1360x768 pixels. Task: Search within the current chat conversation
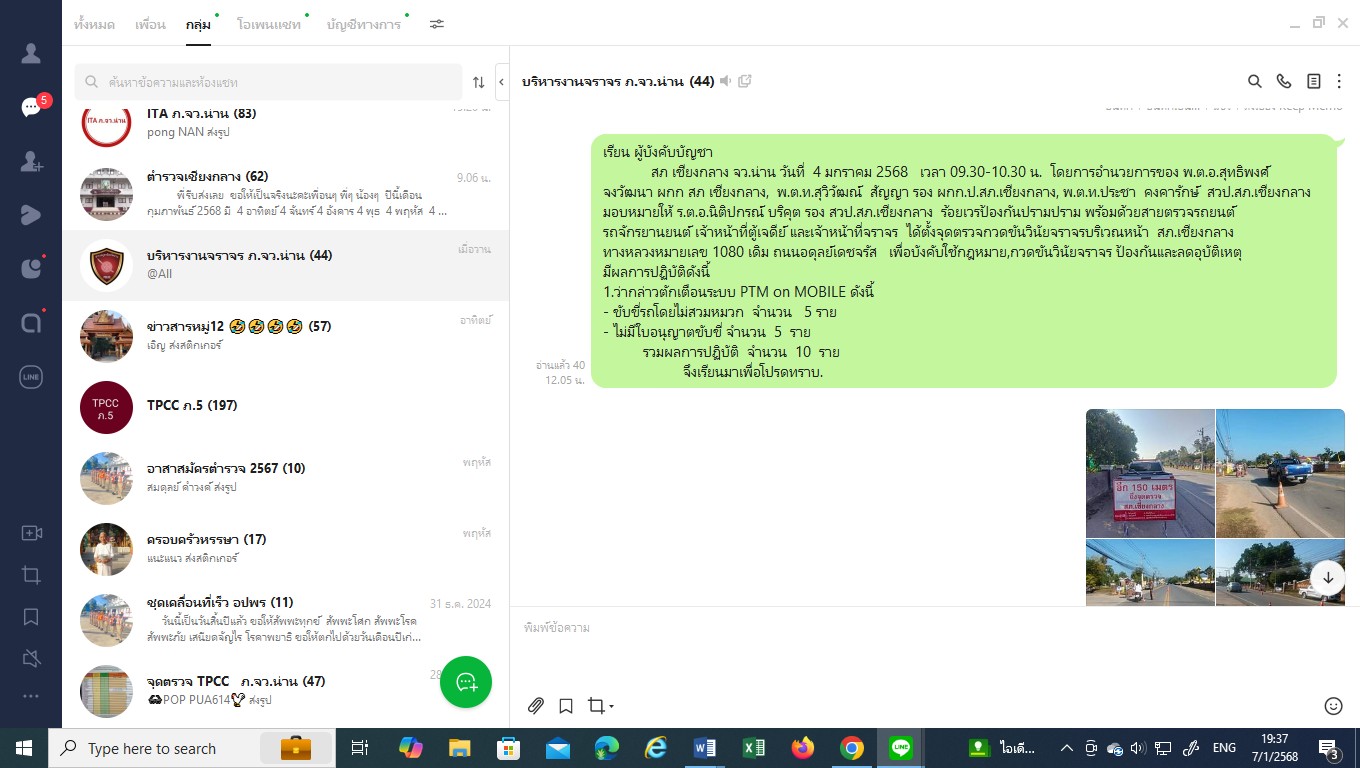tap(1254, 81)
